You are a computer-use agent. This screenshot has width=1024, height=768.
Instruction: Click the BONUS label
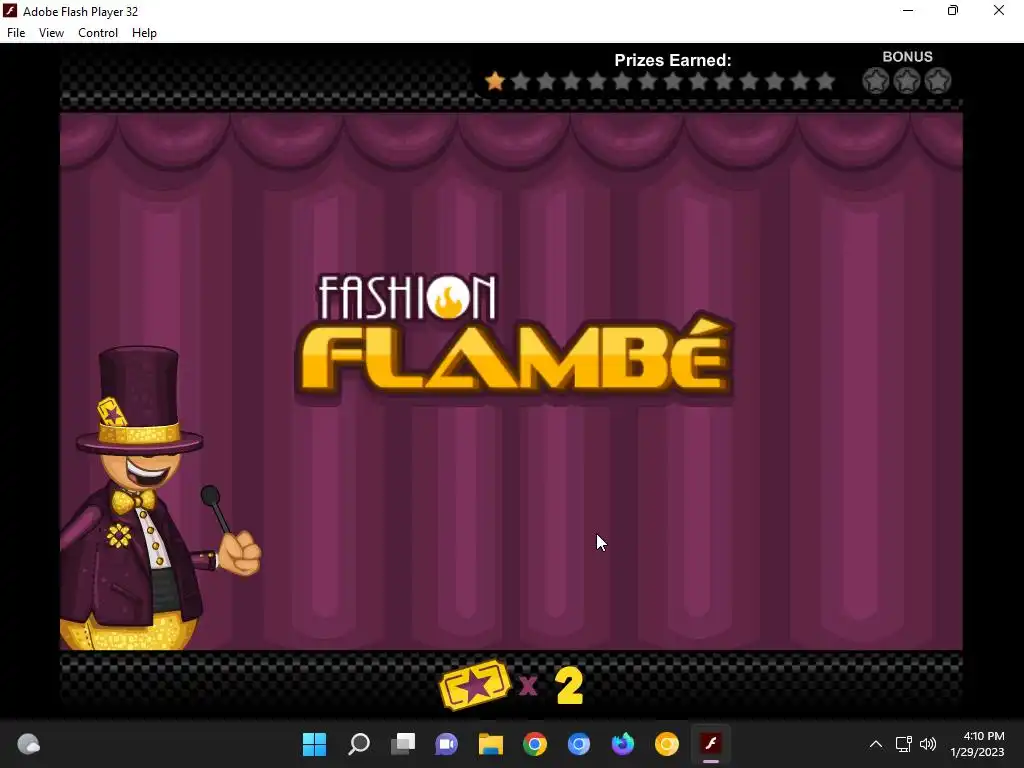pyautogui.click(x=907, y=57)
